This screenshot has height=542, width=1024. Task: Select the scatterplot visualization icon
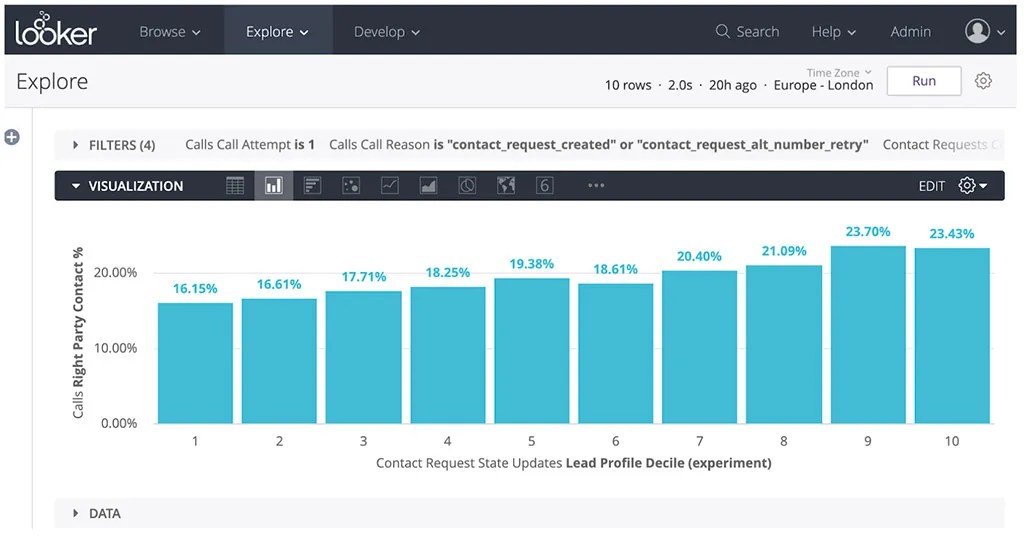coord(351,186)
